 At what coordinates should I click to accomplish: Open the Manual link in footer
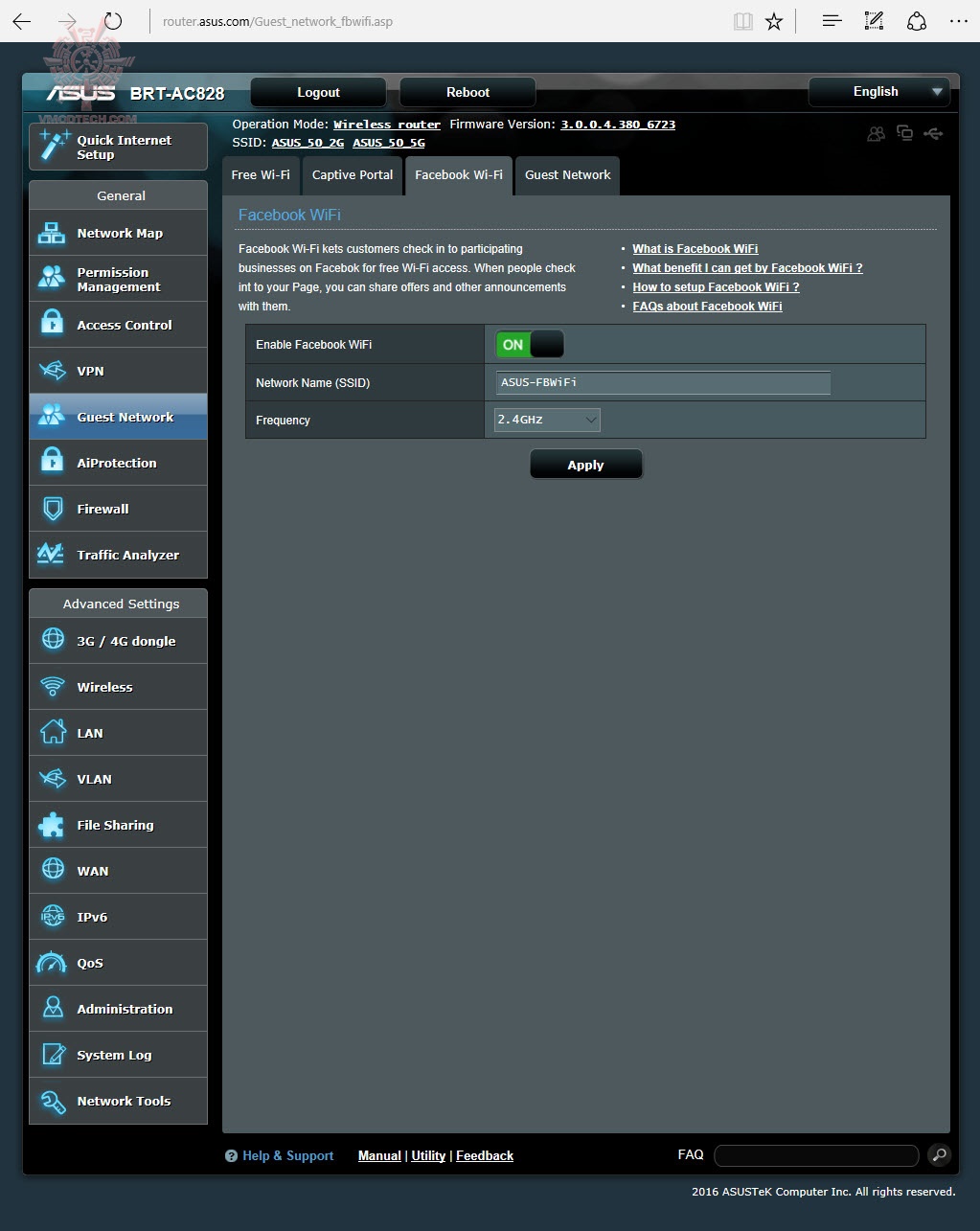click(x=379, y=1156)
